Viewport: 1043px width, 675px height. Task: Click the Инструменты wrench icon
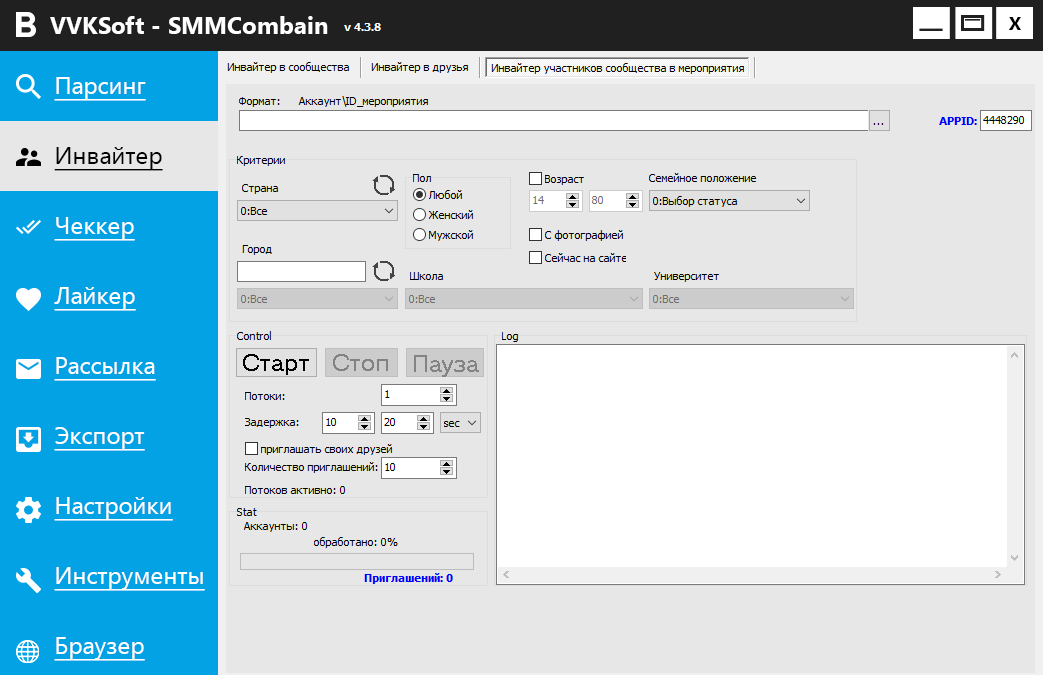click(x=28, y=578)
